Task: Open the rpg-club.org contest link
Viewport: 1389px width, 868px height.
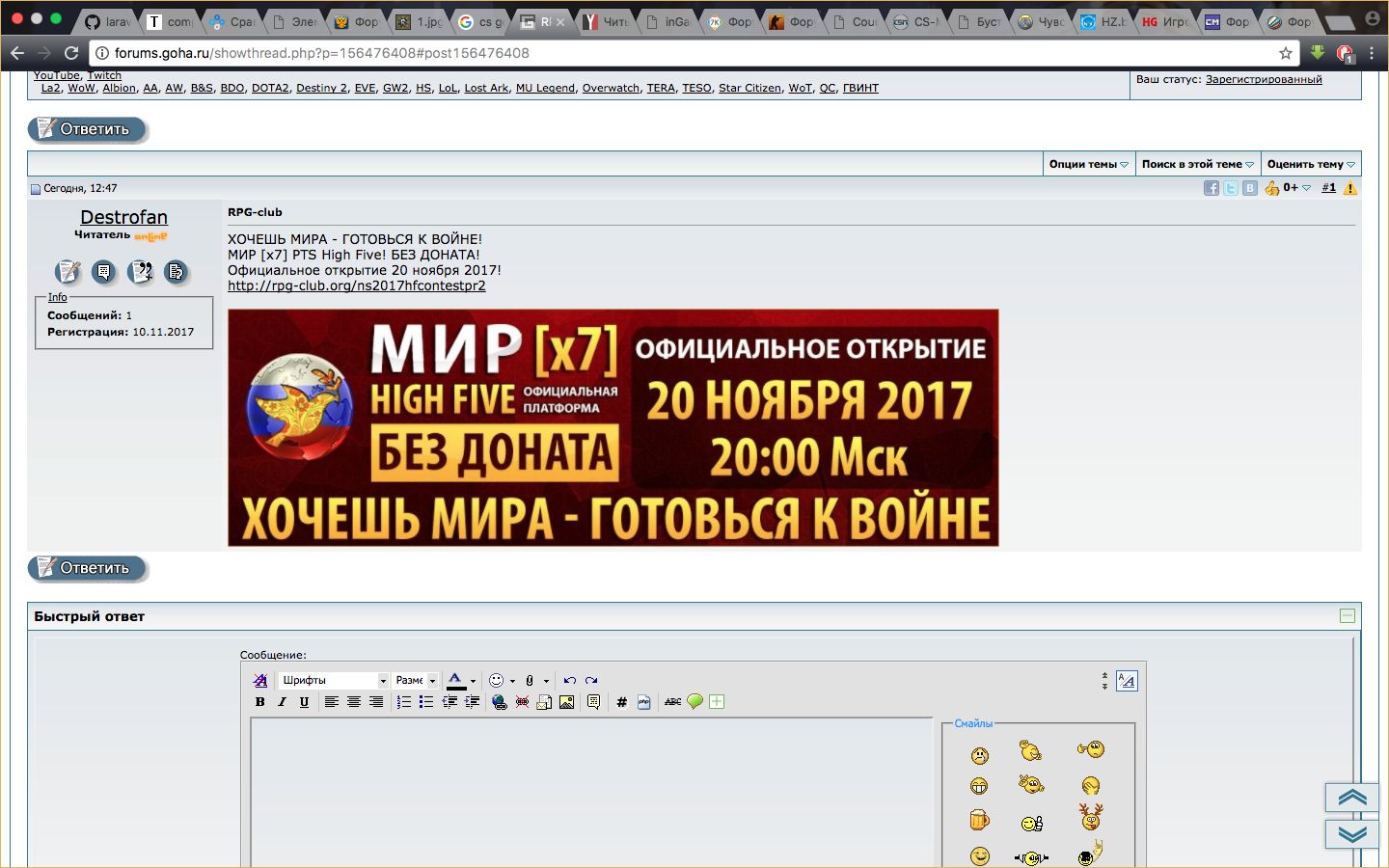Action: 357,285
